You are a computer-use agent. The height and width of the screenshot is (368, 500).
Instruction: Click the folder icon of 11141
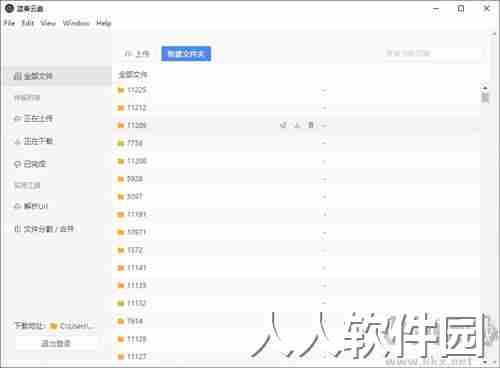(x=121, y=268)
